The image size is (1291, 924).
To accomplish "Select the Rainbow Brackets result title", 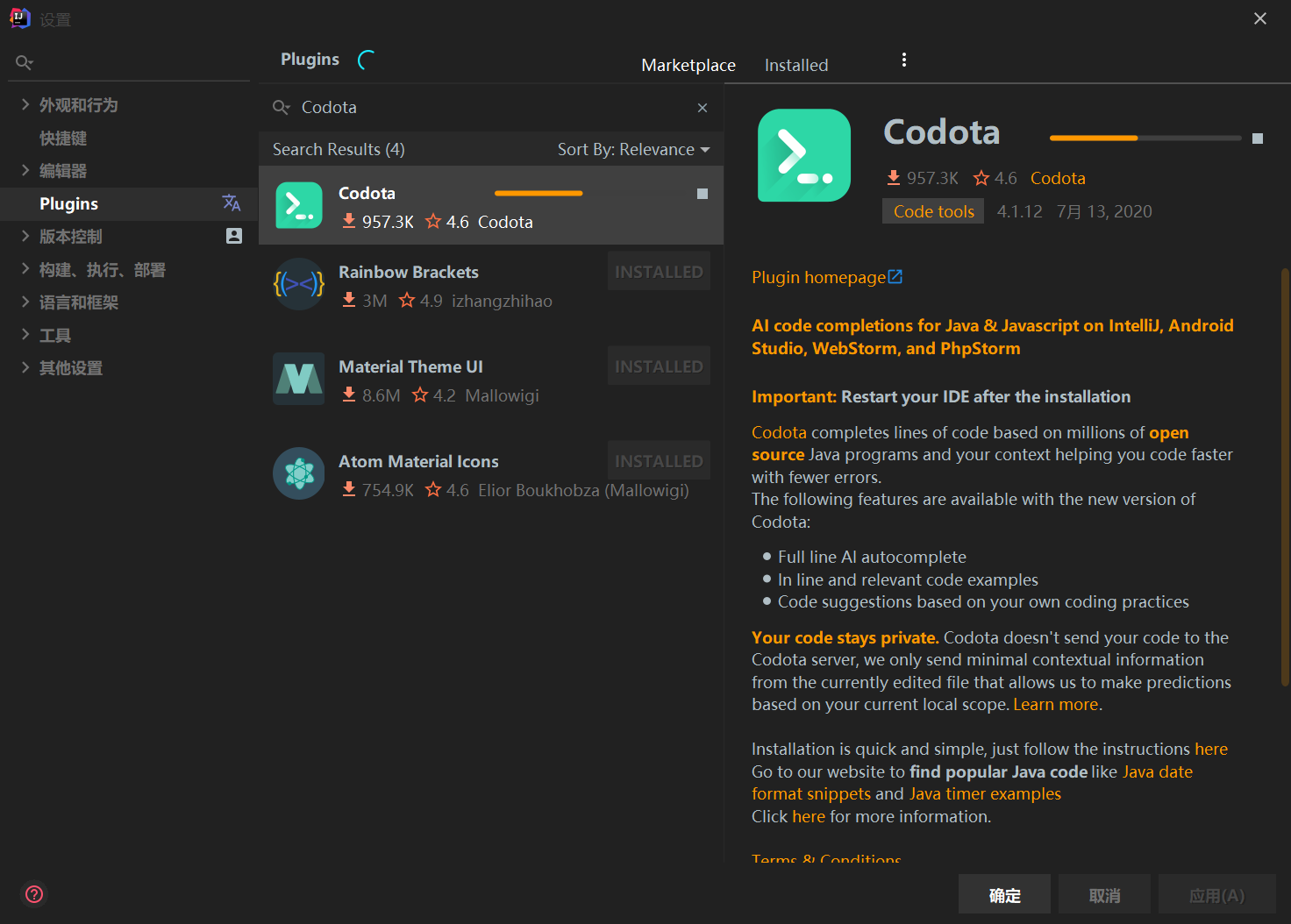I will coord(409,272).
